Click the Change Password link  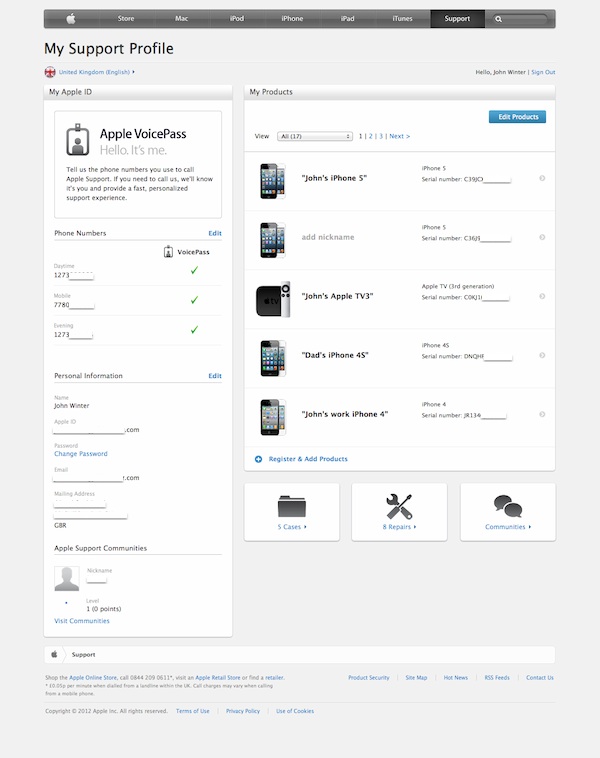(x=81, y=454)
